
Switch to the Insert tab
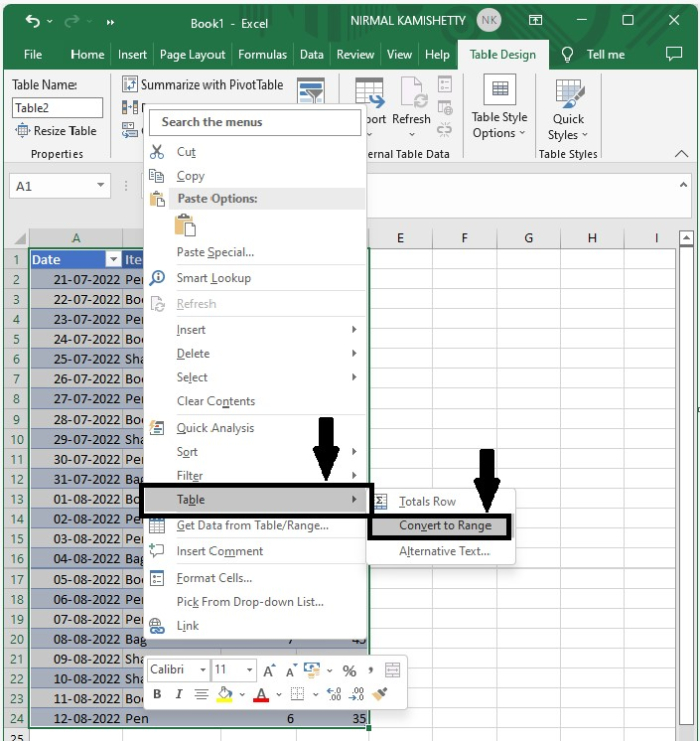click(132, 54)
